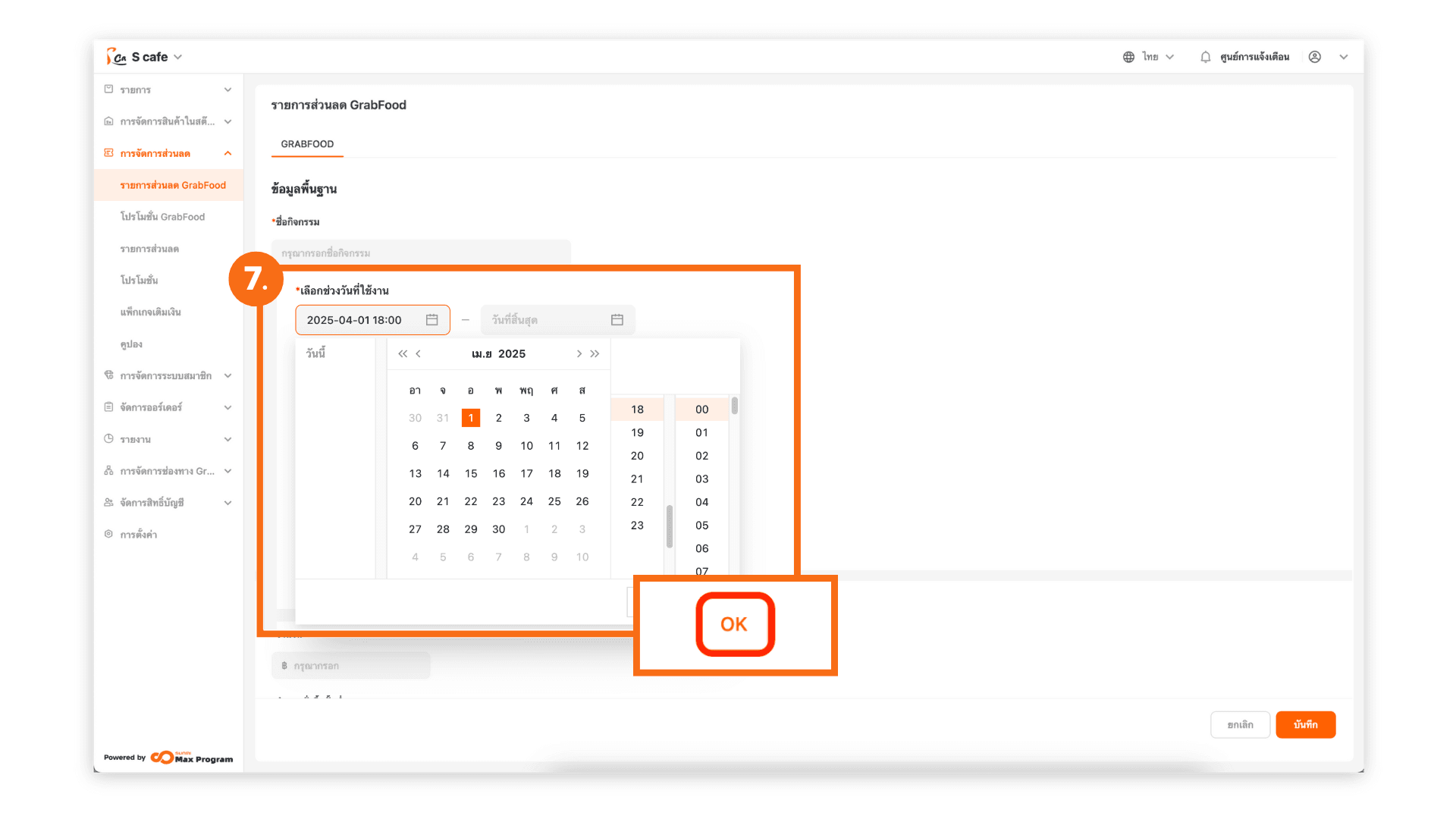This screenshot has width=1456, height=819.
Task: Click calendar icon in start date field
Action: pos(432,320)
